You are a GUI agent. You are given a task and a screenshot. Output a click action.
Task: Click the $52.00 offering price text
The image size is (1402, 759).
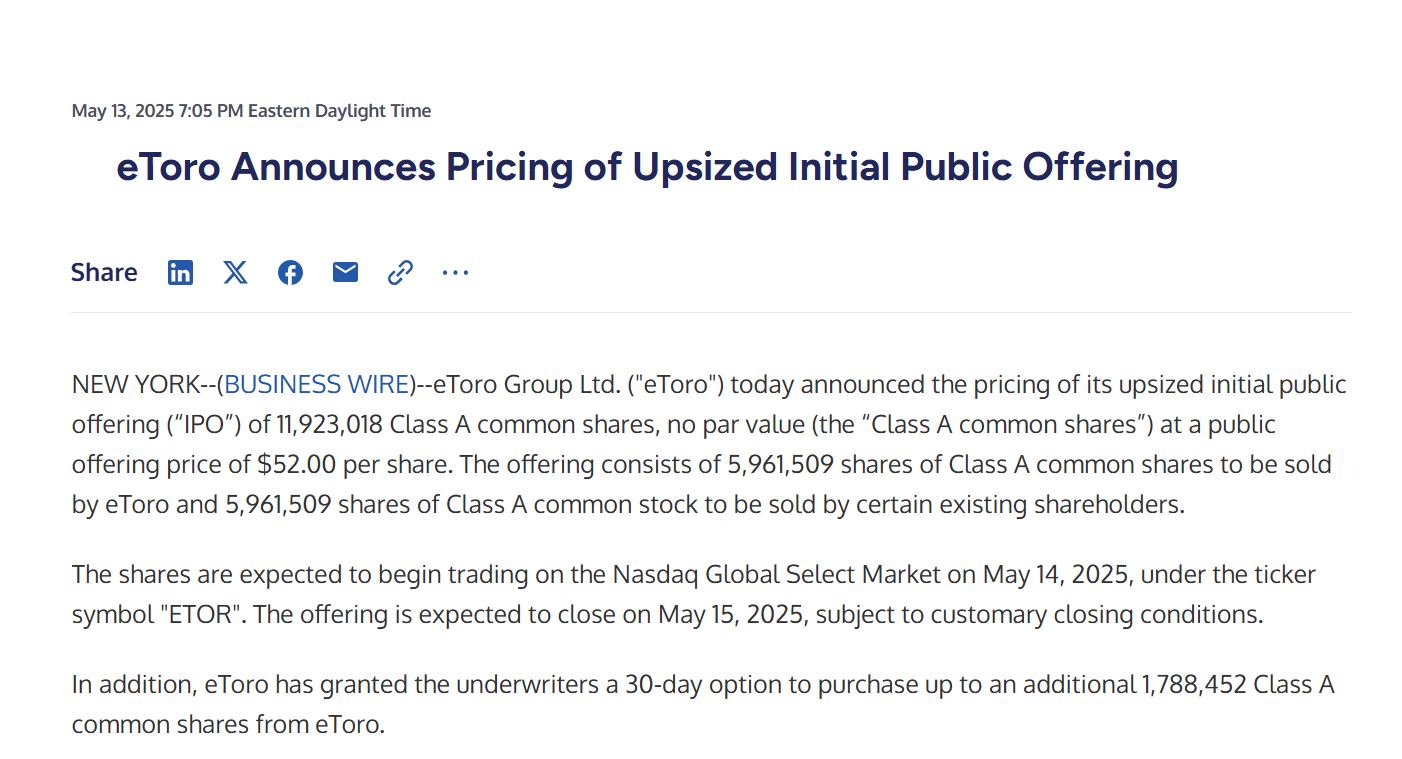point(299,465)
